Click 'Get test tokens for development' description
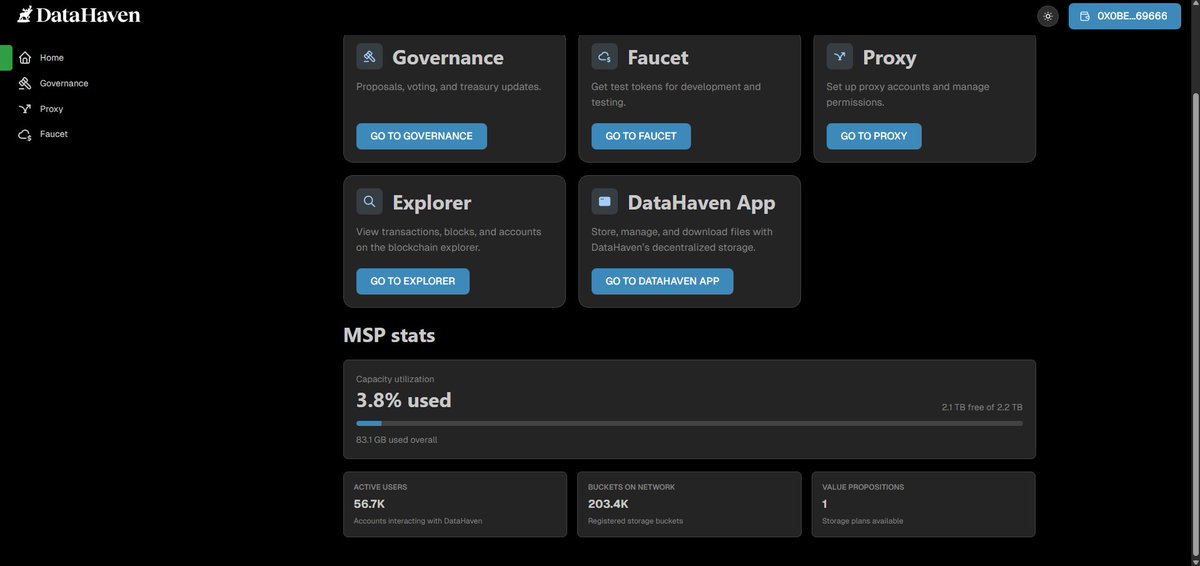The height and width of the screenshot is (566, 1200). pos(676,94)
